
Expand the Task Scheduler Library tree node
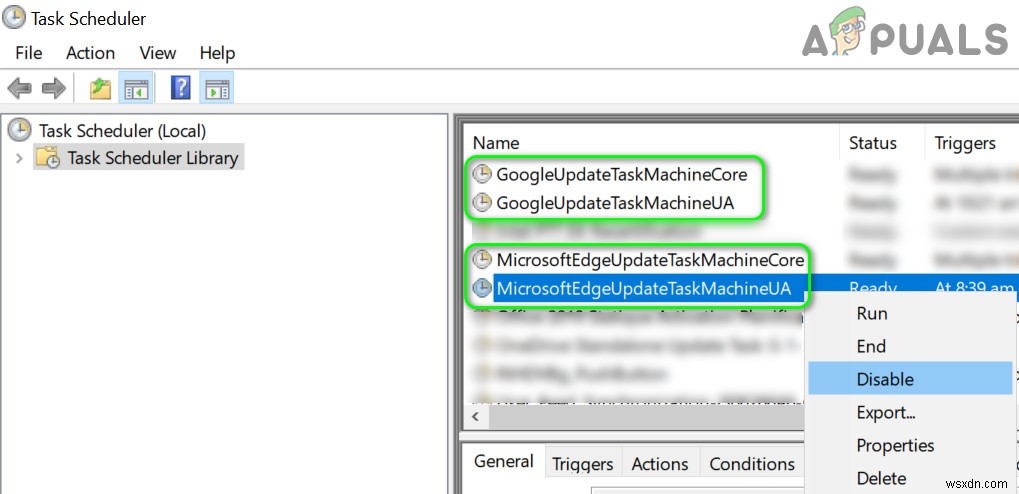tap(19, 158)
